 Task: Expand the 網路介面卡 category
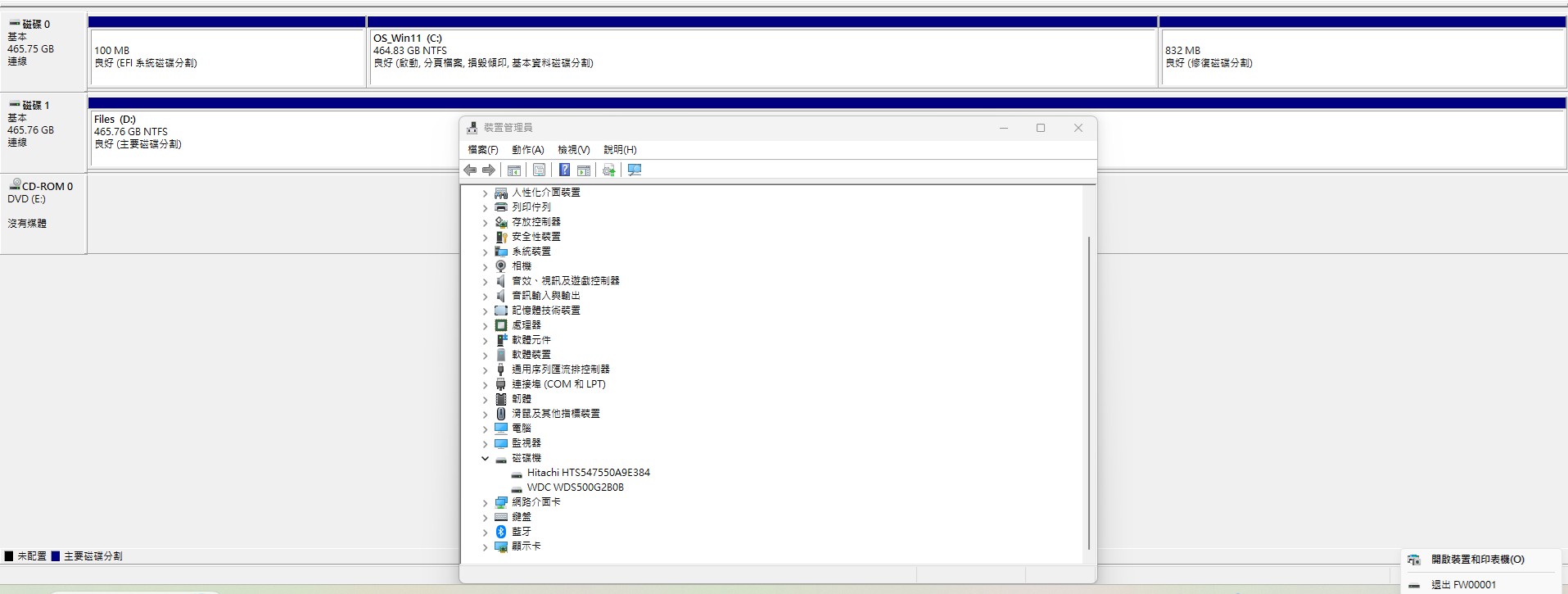point(485,503)
